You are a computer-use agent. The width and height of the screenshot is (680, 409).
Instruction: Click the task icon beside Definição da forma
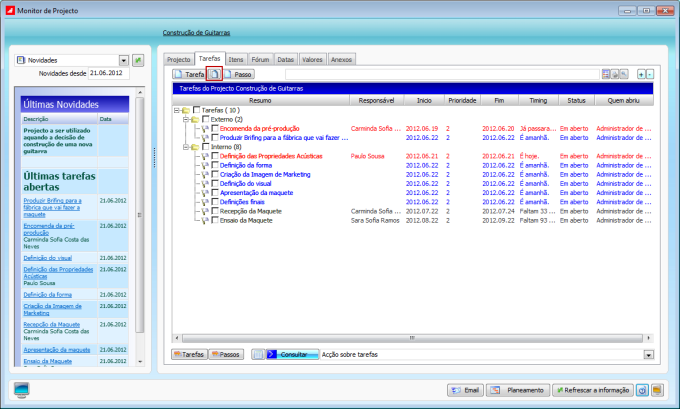coord(205,165)
